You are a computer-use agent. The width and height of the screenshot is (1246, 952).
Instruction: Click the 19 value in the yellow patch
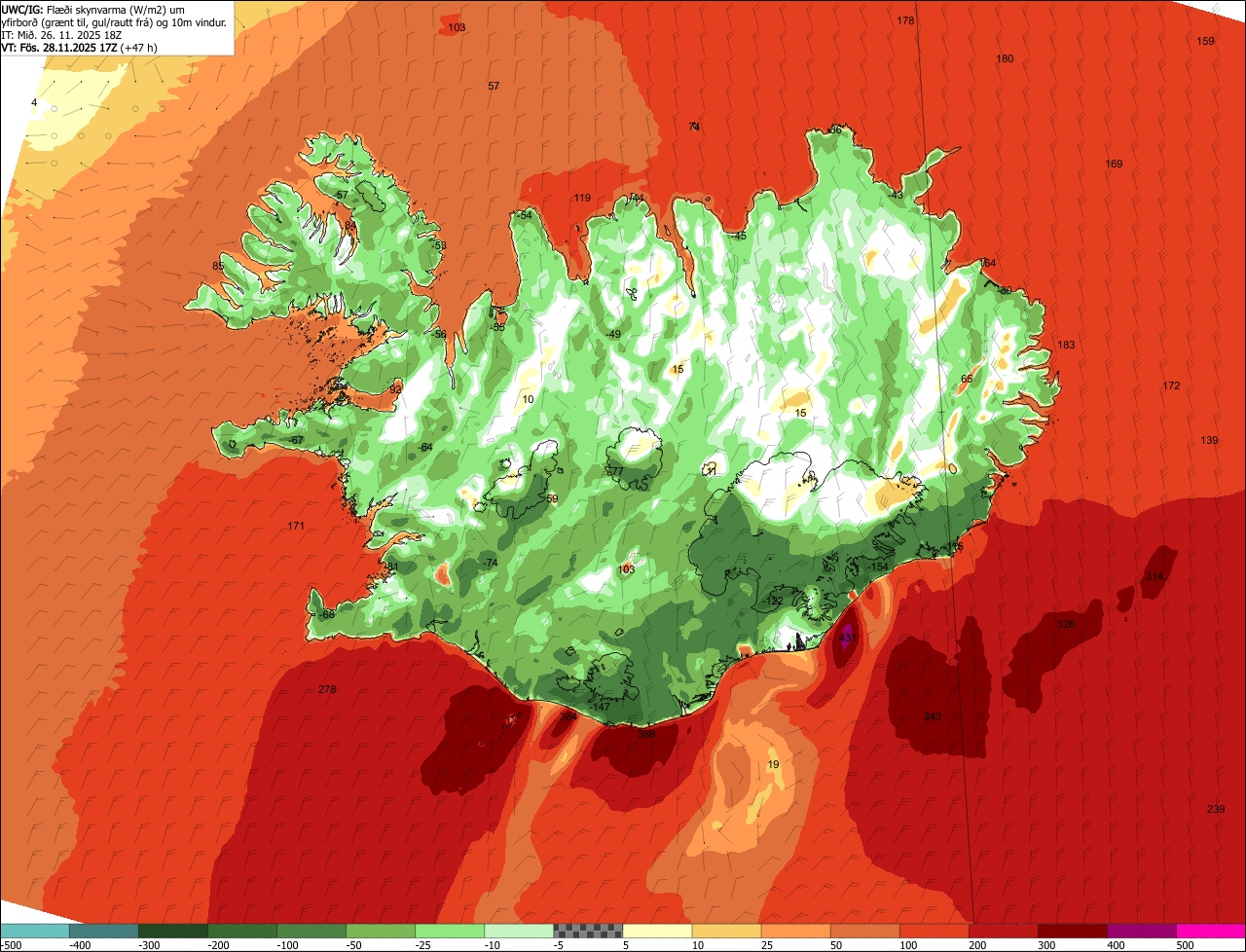pyautogui.click(x=773, y=764)
